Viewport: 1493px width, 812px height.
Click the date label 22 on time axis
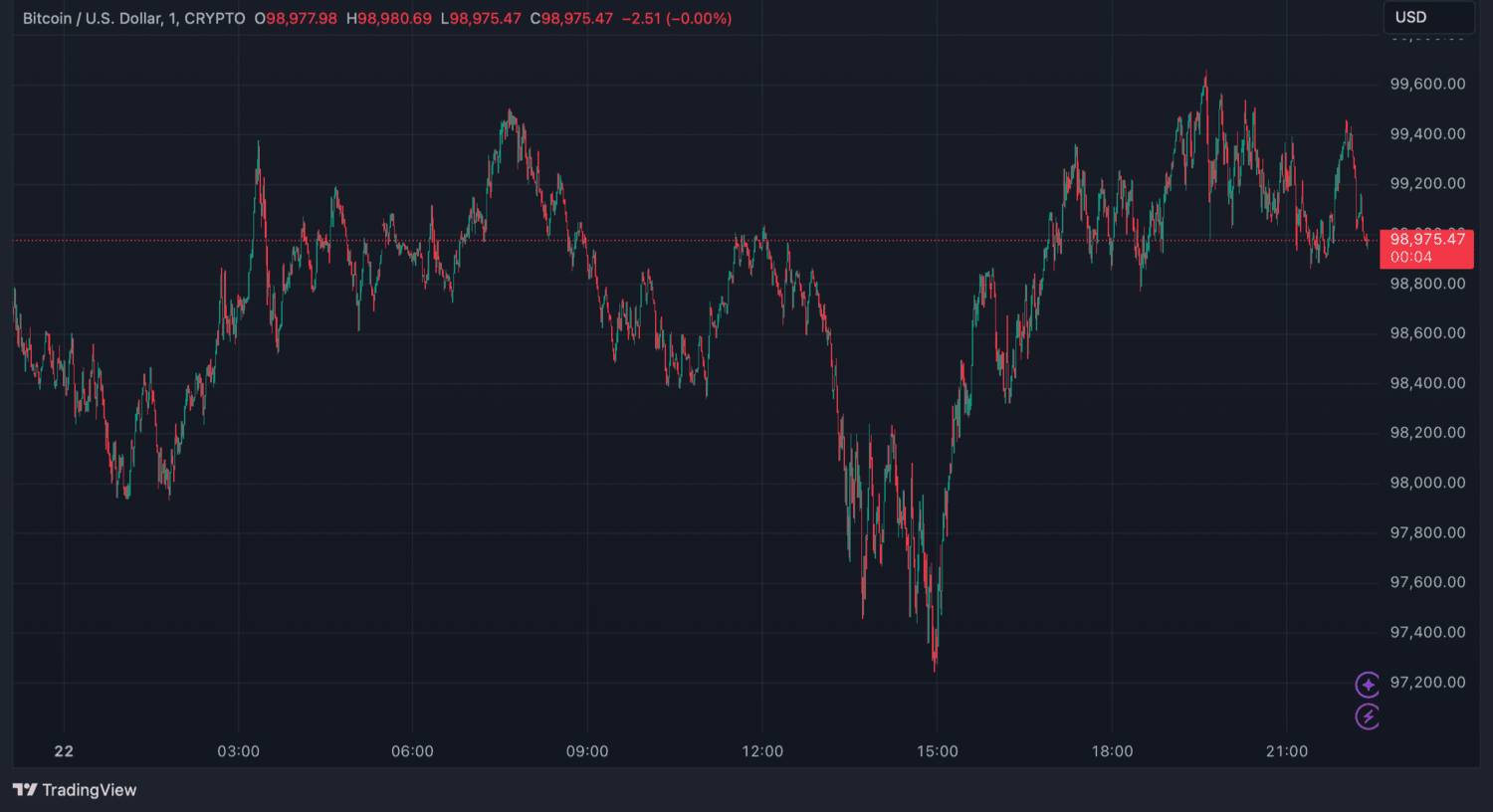point(64,751)
